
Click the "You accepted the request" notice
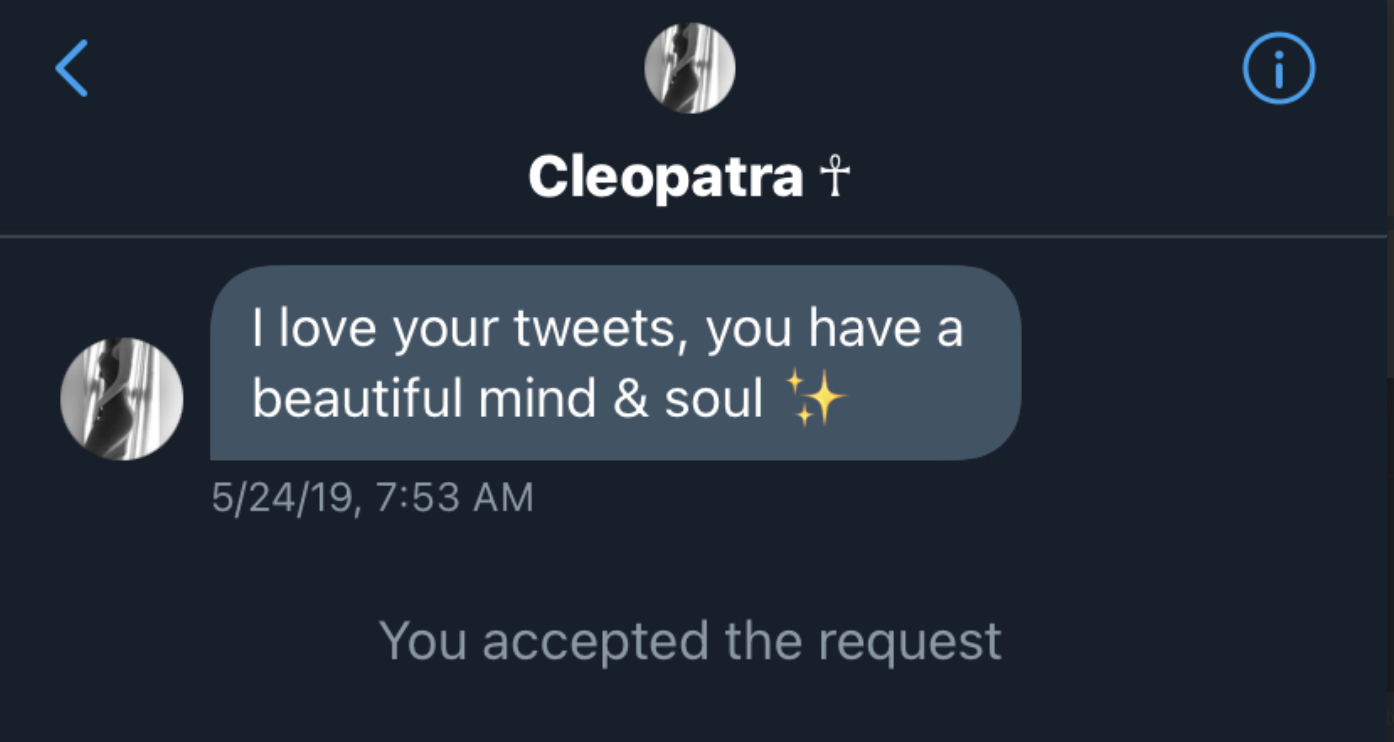(690, 641)
